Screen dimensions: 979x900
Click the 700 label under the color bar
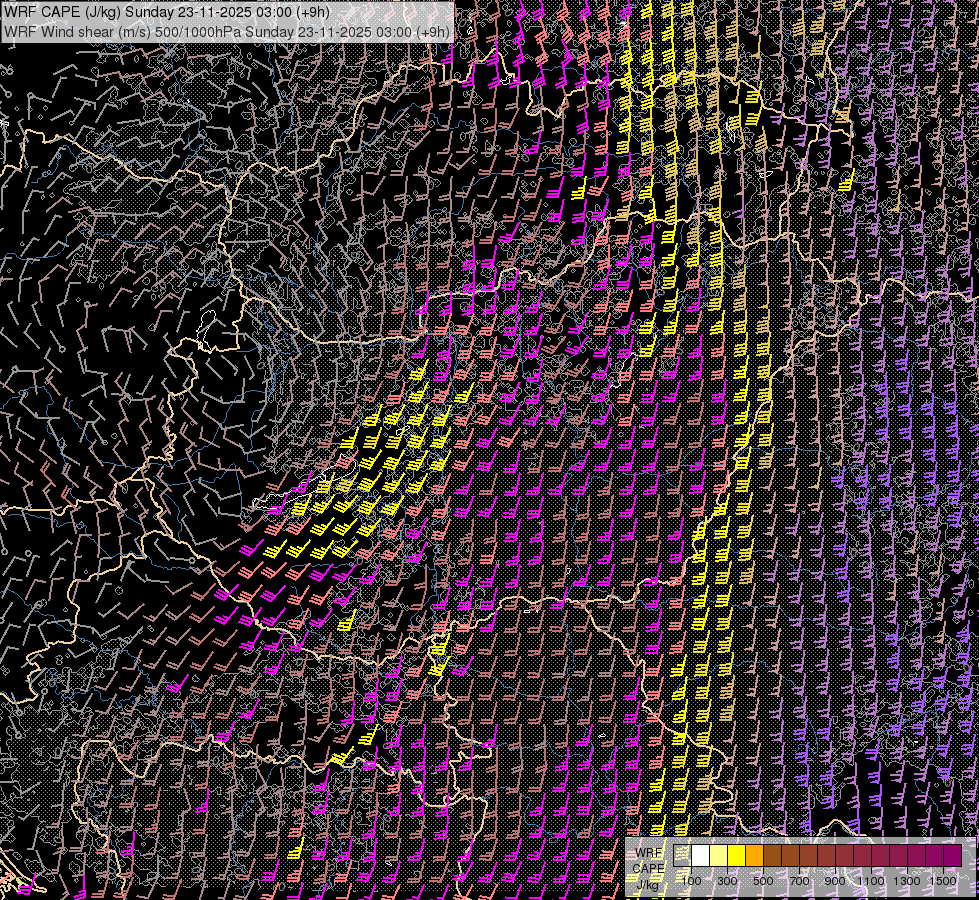pyautogui.click(x=799, y=881)
